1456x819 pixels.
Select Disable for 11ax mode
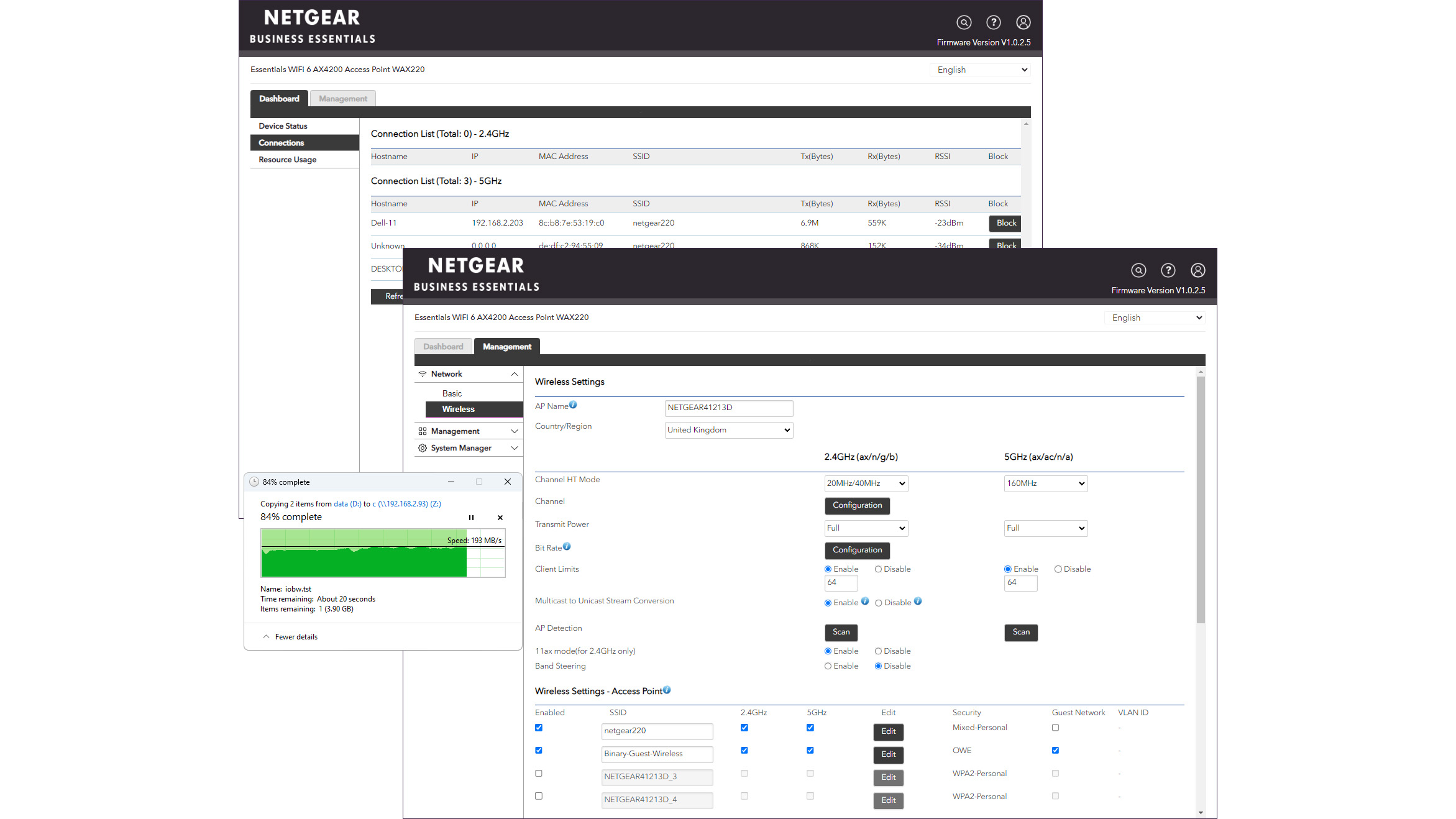tap(878, 651)
